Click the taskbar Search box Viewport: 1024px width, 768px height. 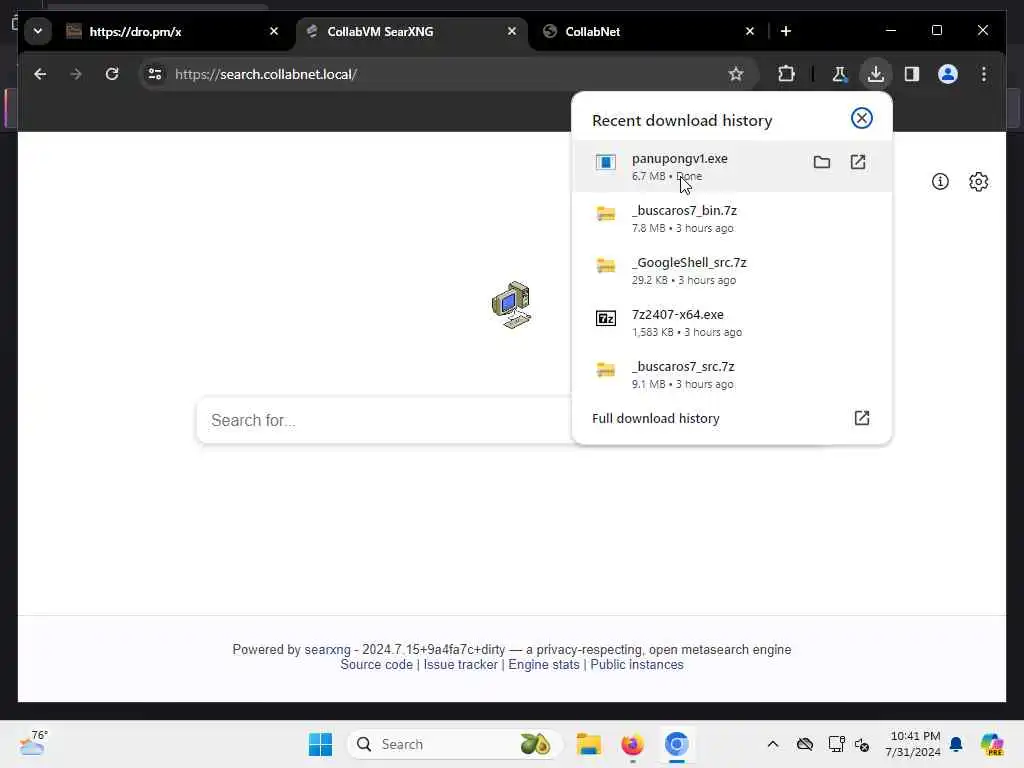(455, 744)
